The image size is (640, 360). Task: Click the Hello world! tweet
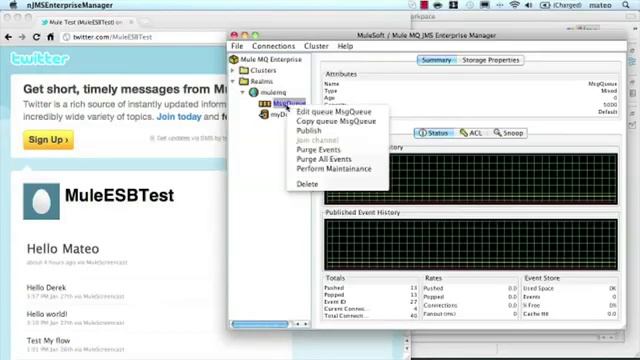[47, 314]
